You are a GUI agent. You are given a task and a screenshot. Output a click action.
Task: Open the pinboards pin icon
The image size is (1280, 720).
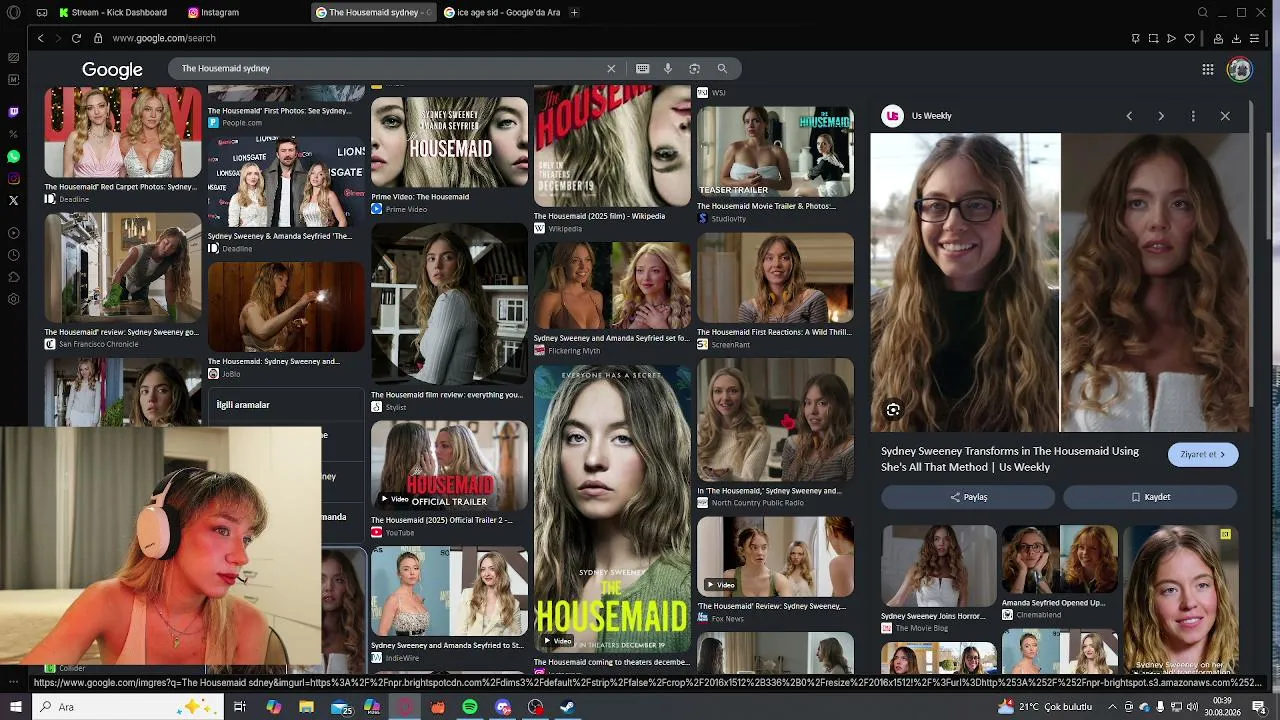pos(1135,38)
